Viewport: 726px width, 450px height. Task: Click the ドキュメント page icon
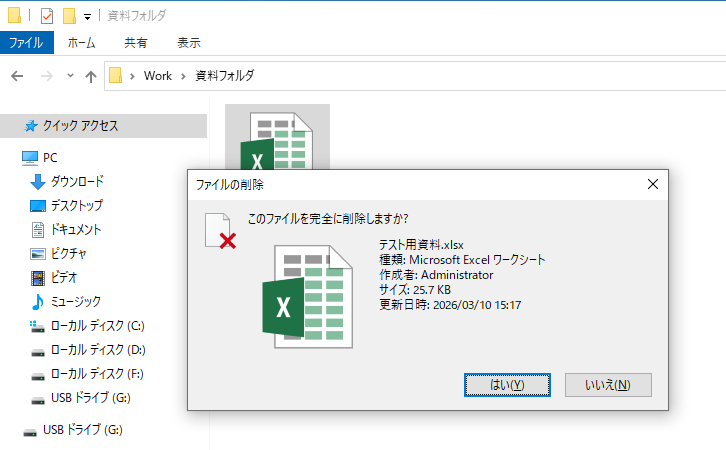pos(38,230)
